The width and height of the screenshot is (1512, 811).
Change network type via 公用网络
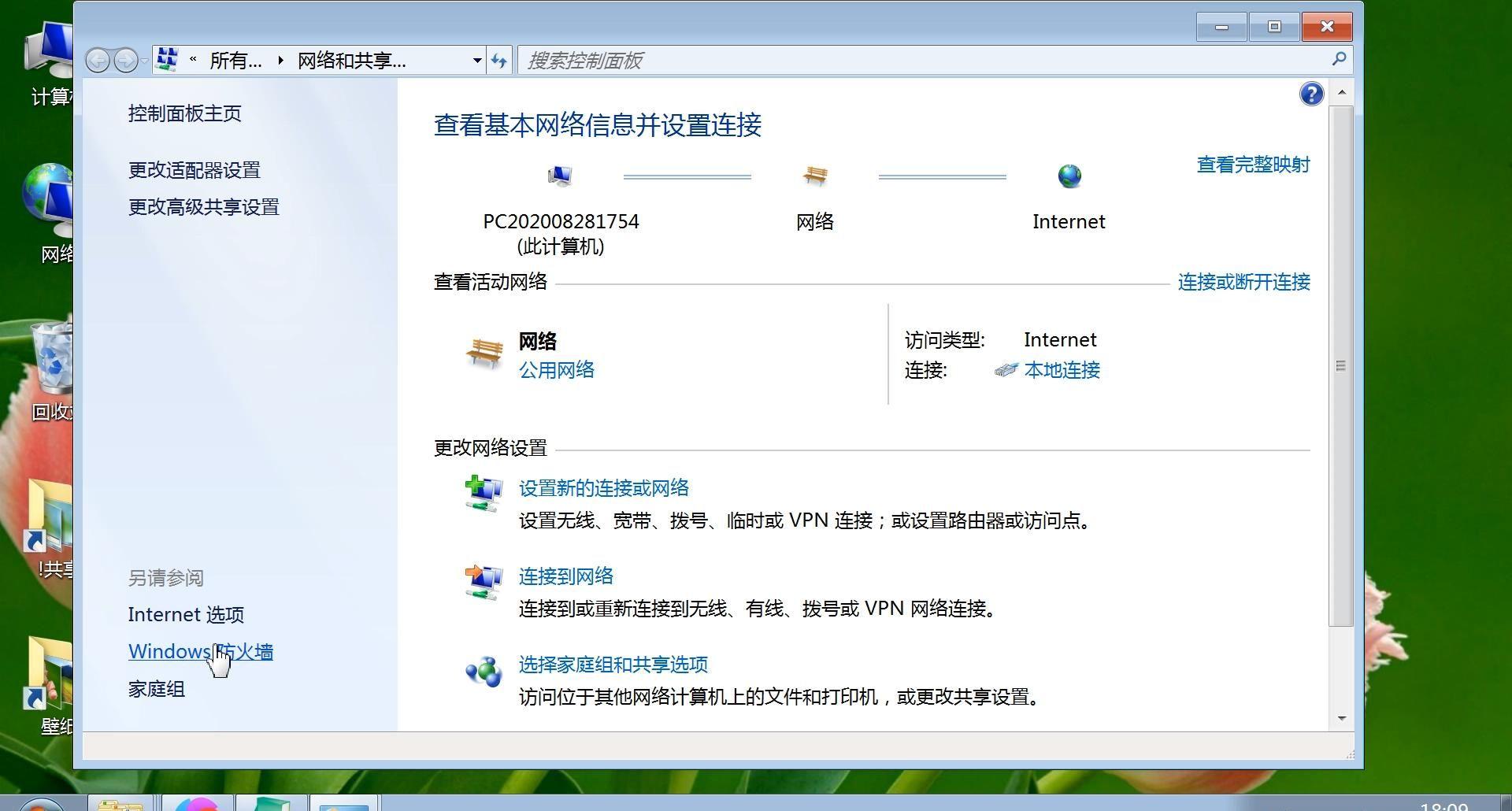(x=557, y=370)
